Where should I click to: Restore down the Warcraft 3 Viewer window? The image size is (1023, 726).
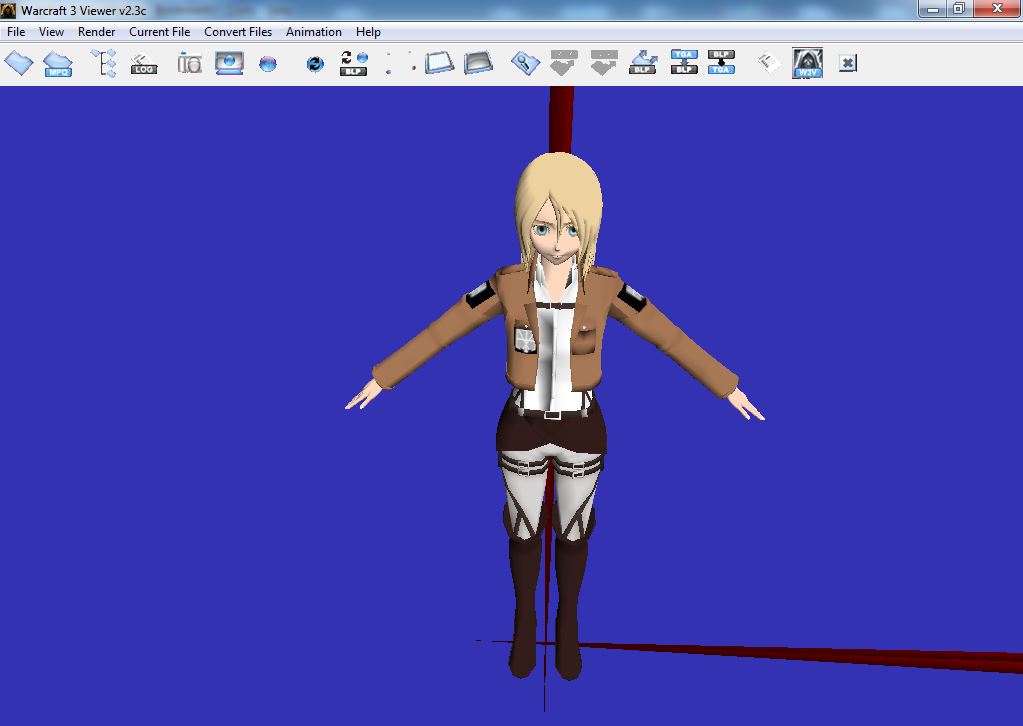pyautogui.click(x=959, y=9)
